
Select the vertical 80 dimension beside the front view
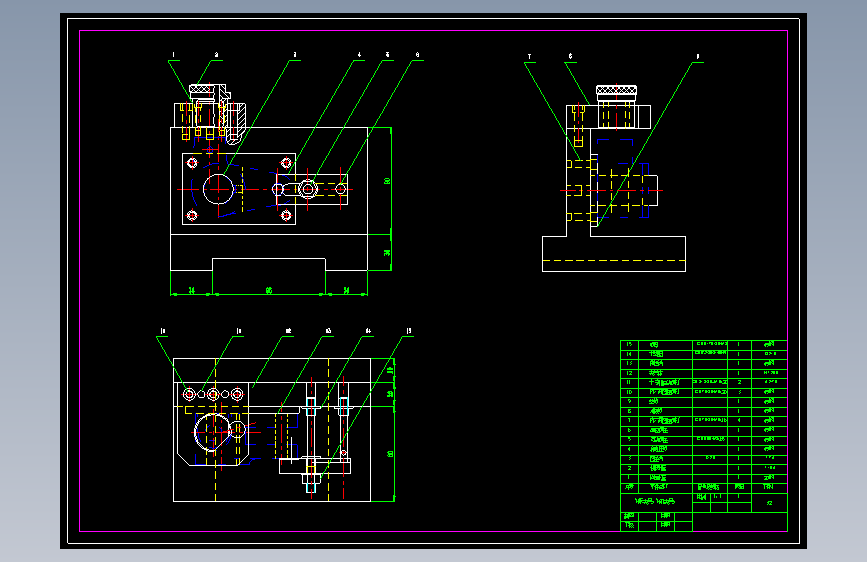[x=387, y=181]
